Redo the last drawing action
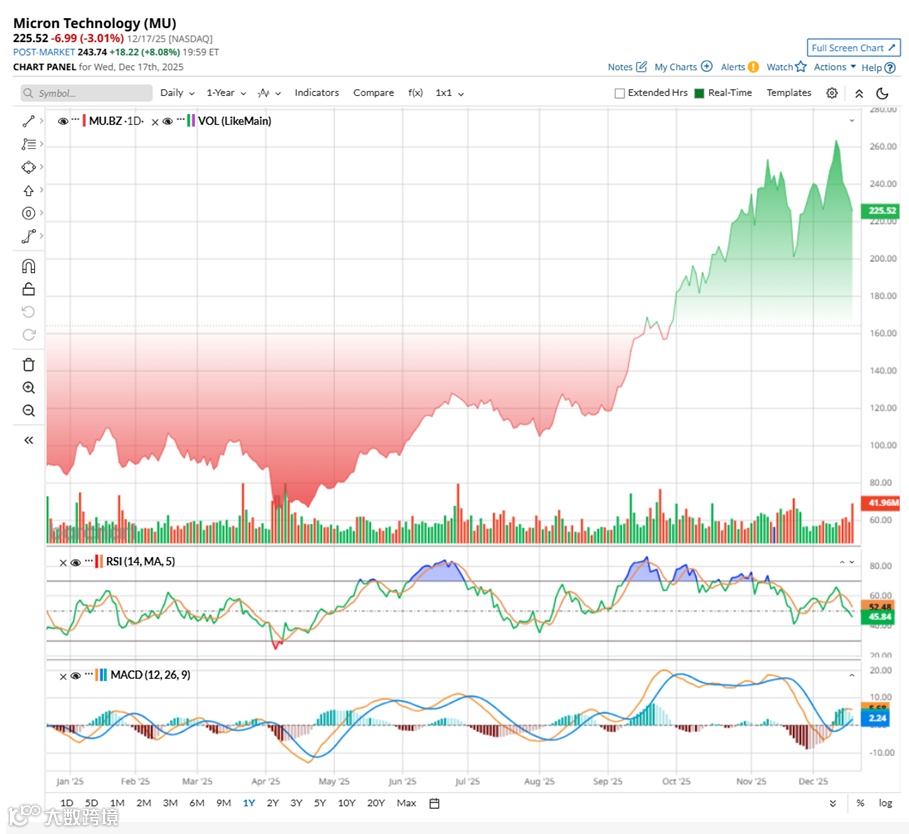 pyautogui.click(x=28, y=334)
